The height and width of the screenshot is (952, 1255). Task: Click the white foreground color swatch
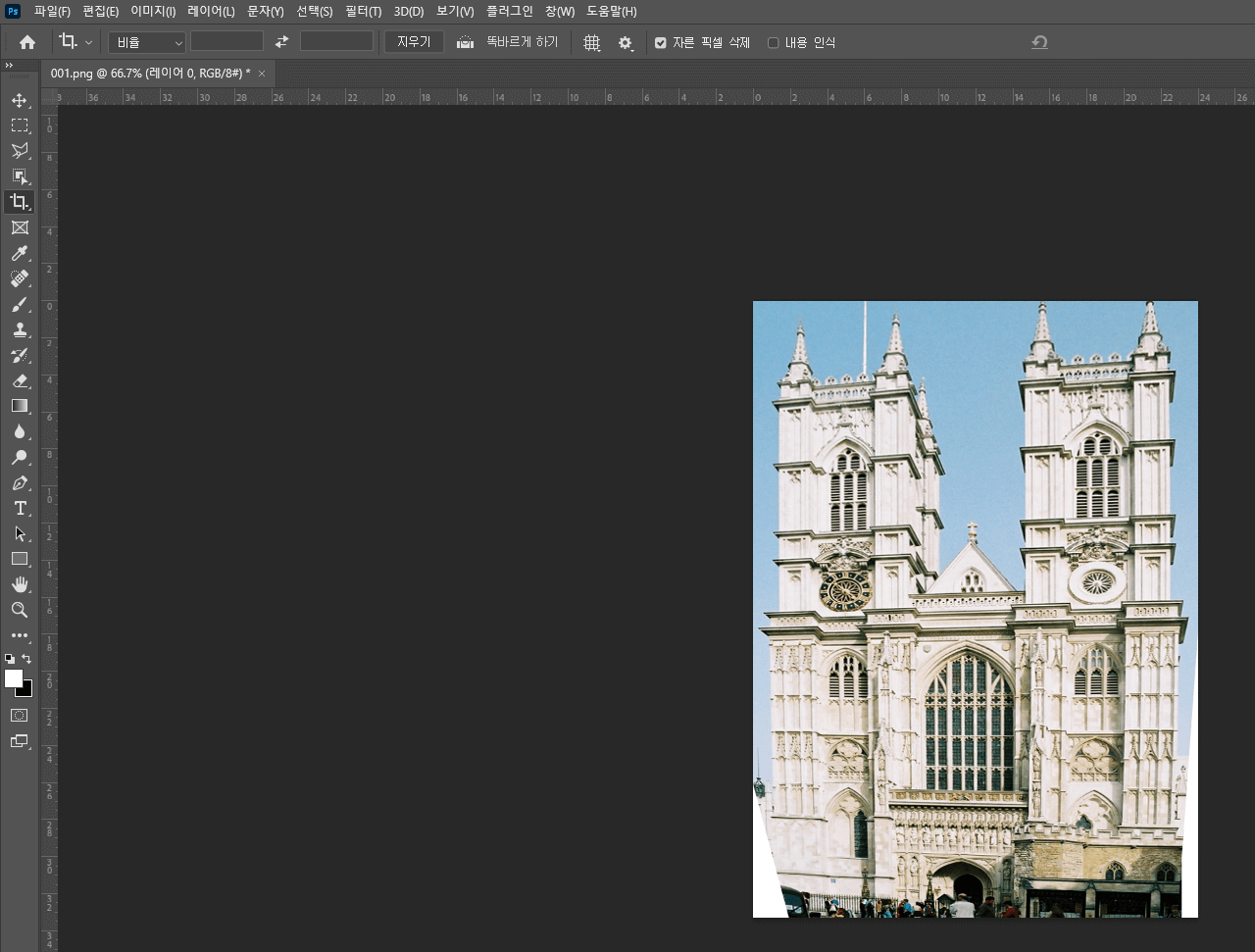pos(13,677)
